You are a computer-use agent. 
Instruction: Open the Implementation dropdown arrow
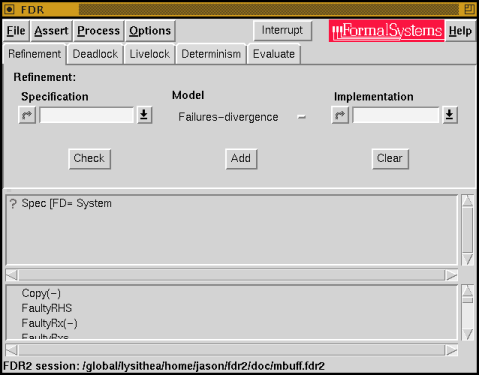(450, 115)
